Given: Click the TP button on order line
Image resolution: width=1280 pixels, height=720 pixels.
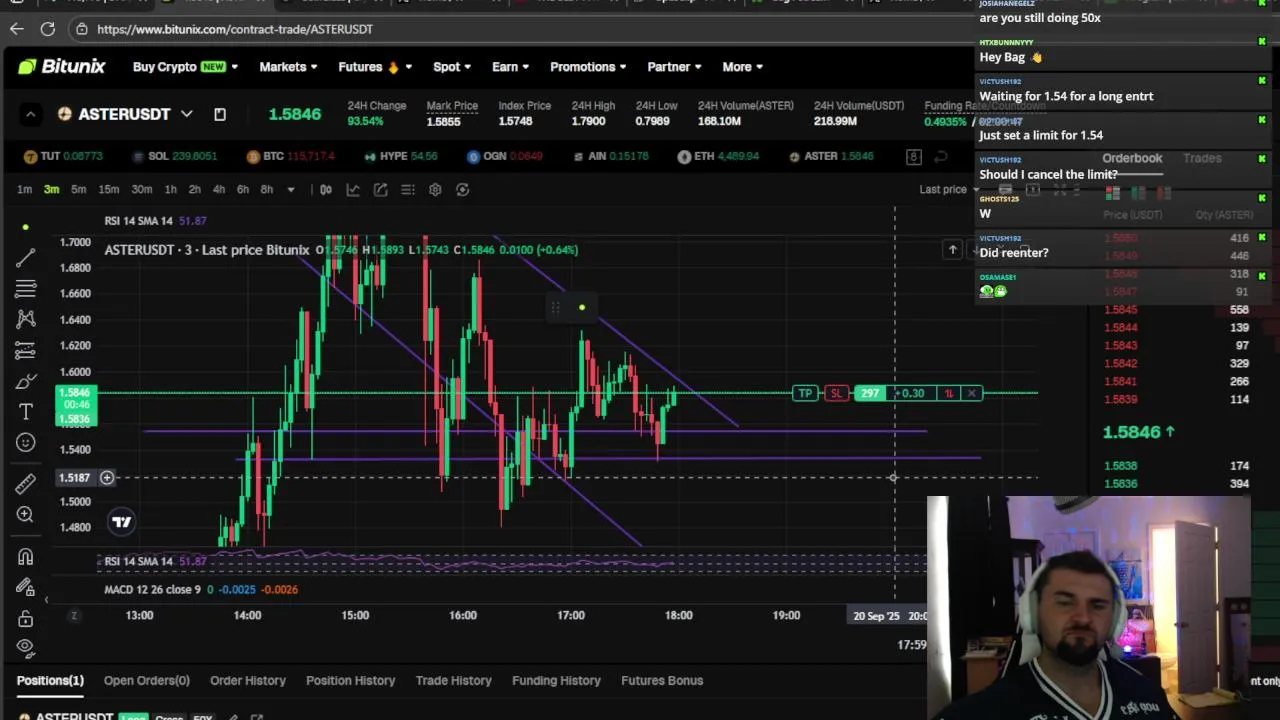Looking at the screenshot, I should pyautogui.click(x=805, y=393).
